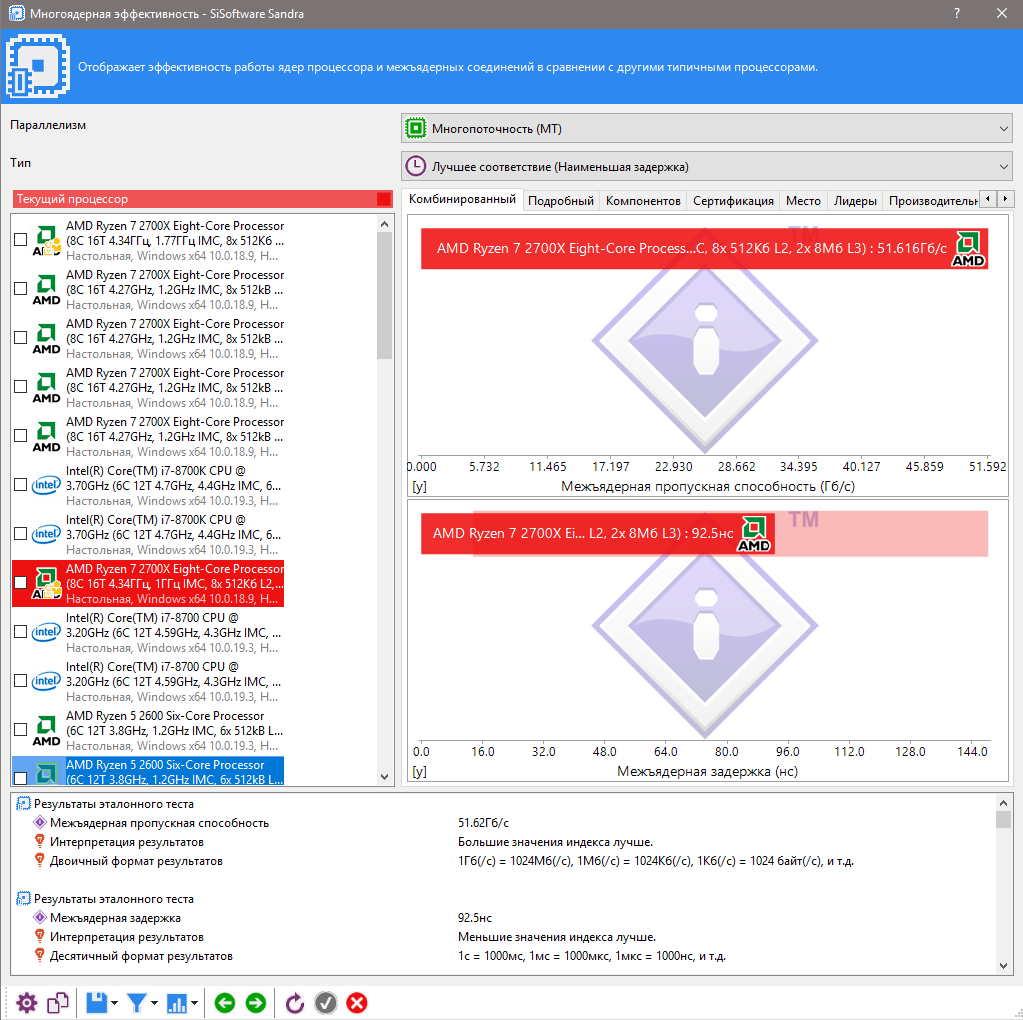Open the Лучшее соответствие type dropdown
This screenshot has height=1020, width=1023.
pos(707,166)
